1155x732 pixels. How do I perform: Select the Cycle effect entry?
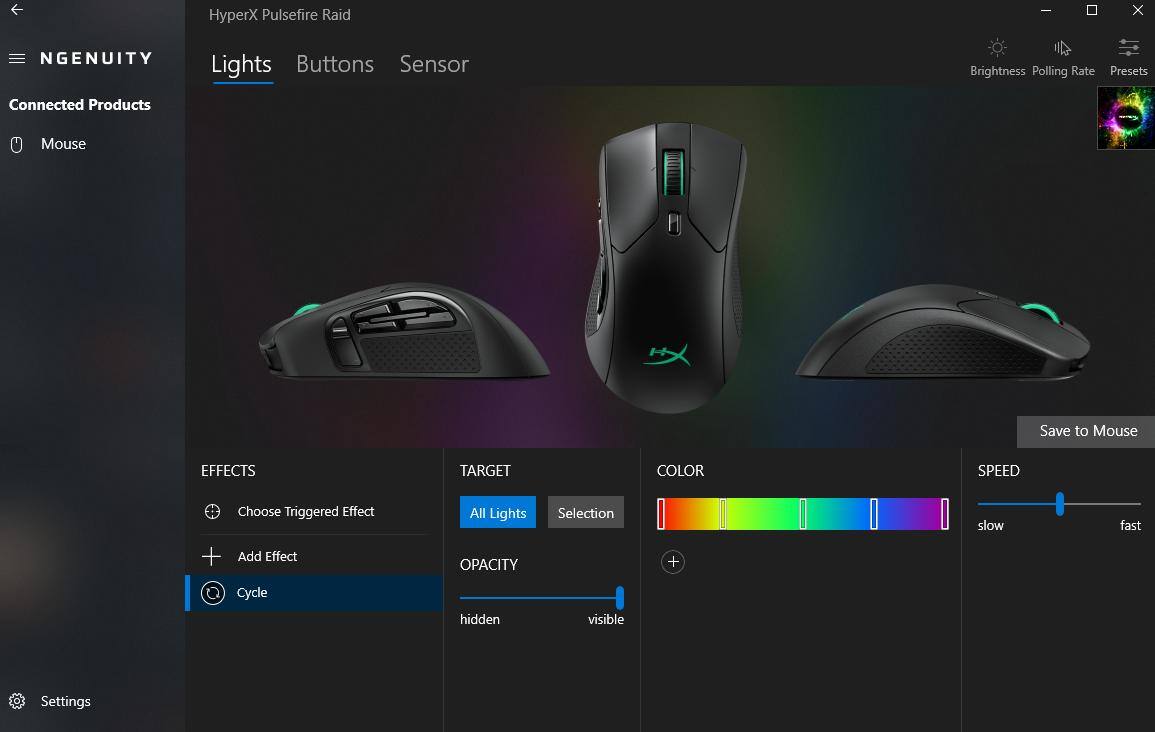click(x=315, y=593)
